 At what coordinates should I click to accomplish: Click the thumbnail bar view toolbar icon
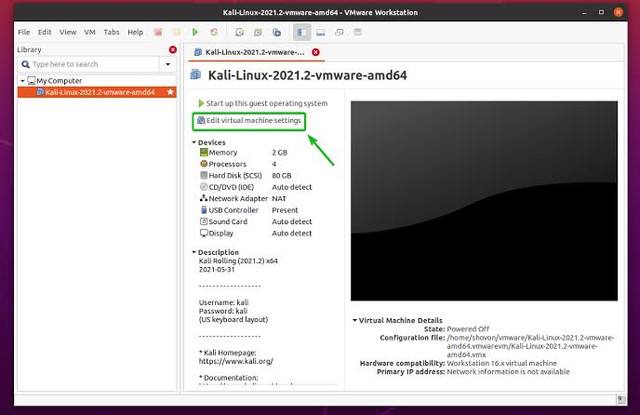pyautogui.click(x=320, y=32)
